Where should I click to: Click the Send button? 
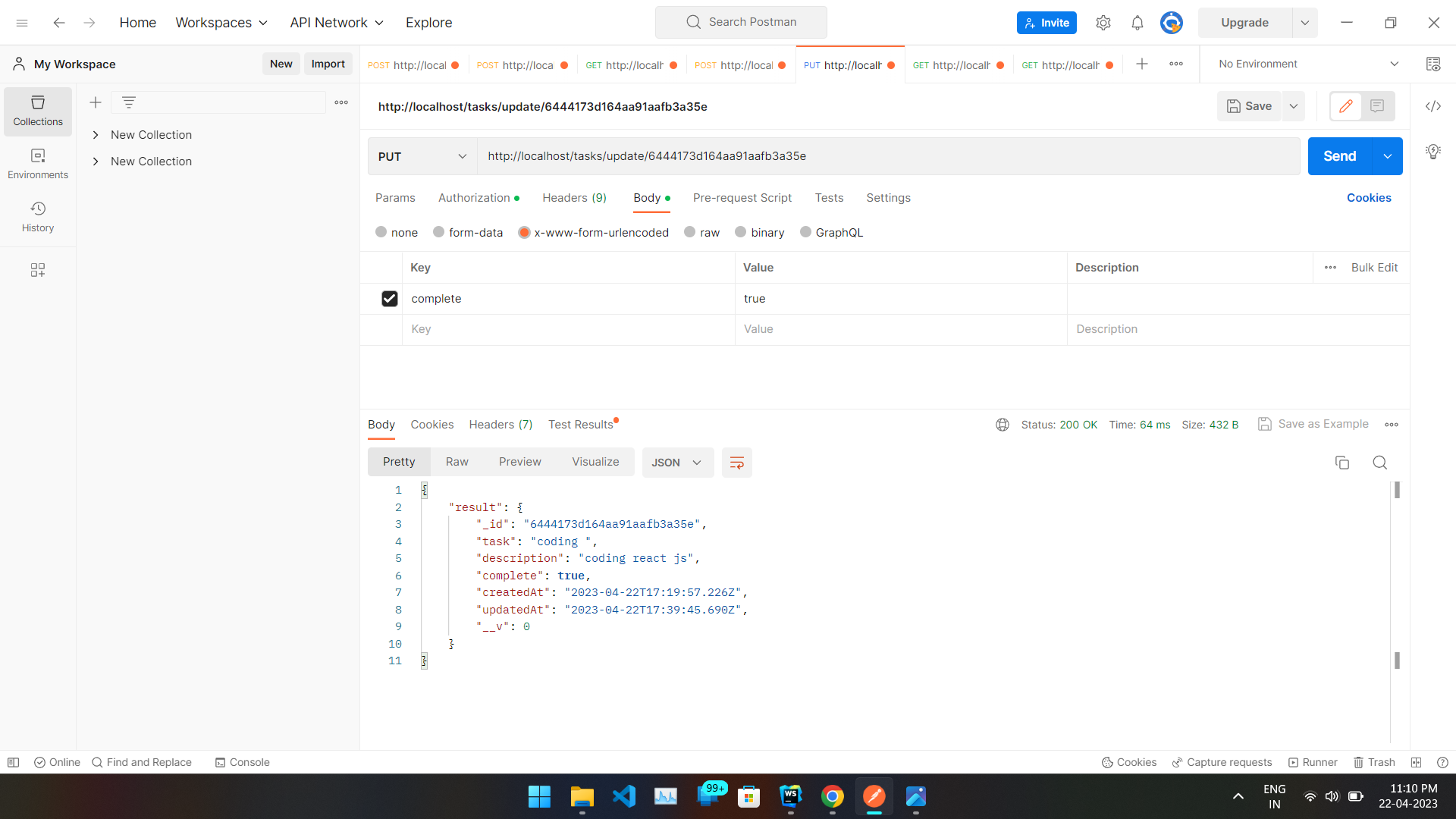1339,156
